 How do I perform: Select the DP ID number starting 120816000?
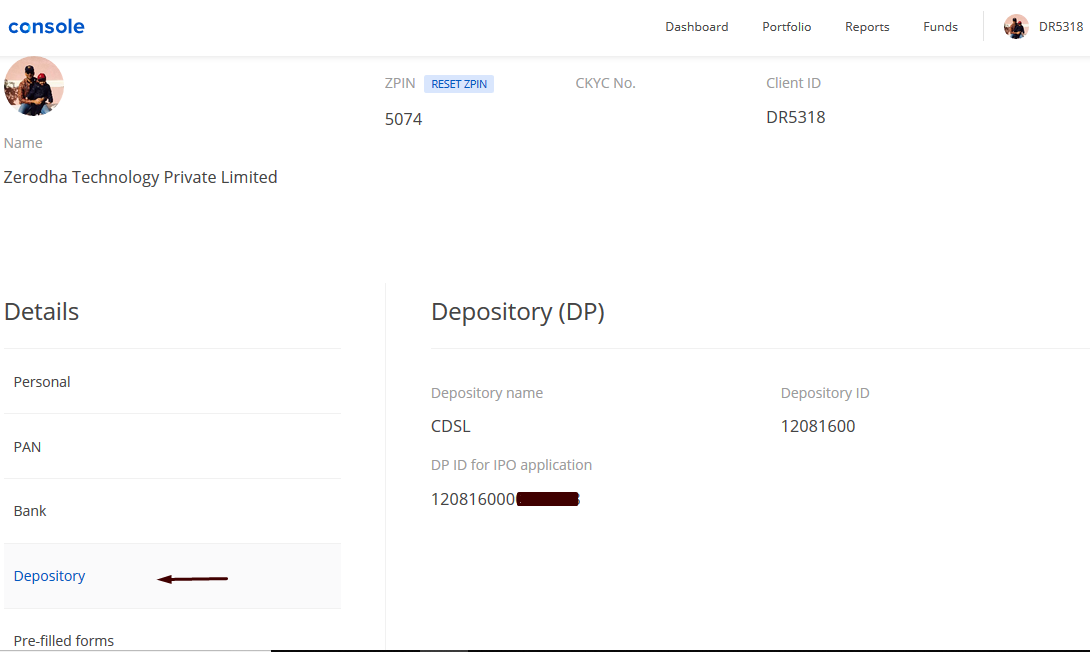(x=505, y=499)
